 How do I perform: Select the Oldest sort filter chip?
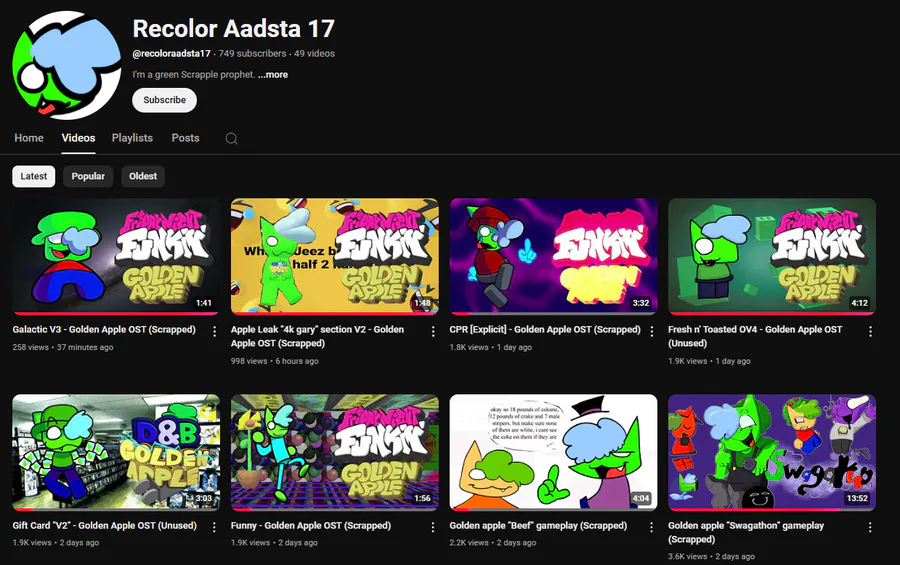point(143,176)
